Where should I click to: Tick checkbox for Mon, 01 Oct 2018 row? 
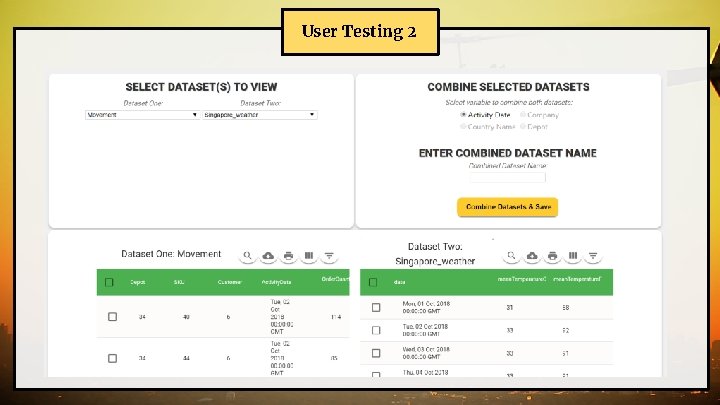(x=376, y=307)
